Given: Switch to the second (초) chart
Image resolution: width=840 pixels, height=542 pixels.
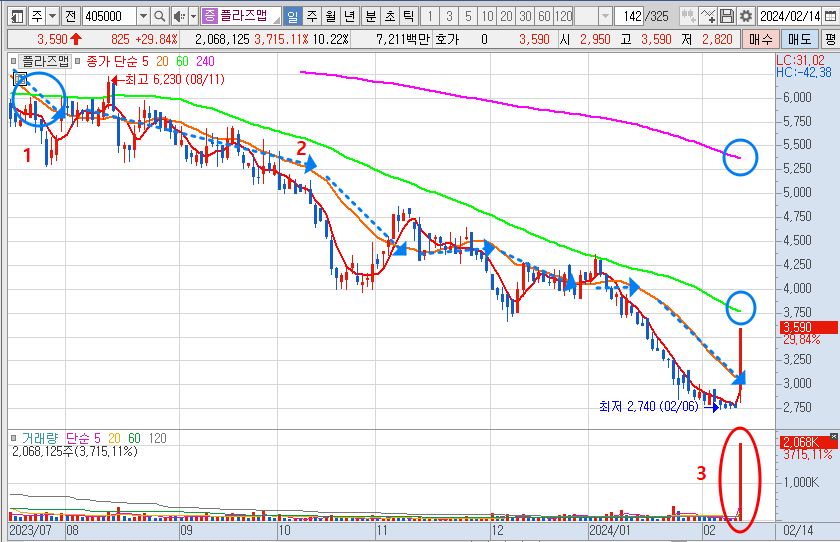Looking at the screenshot, I should point(389,17).
